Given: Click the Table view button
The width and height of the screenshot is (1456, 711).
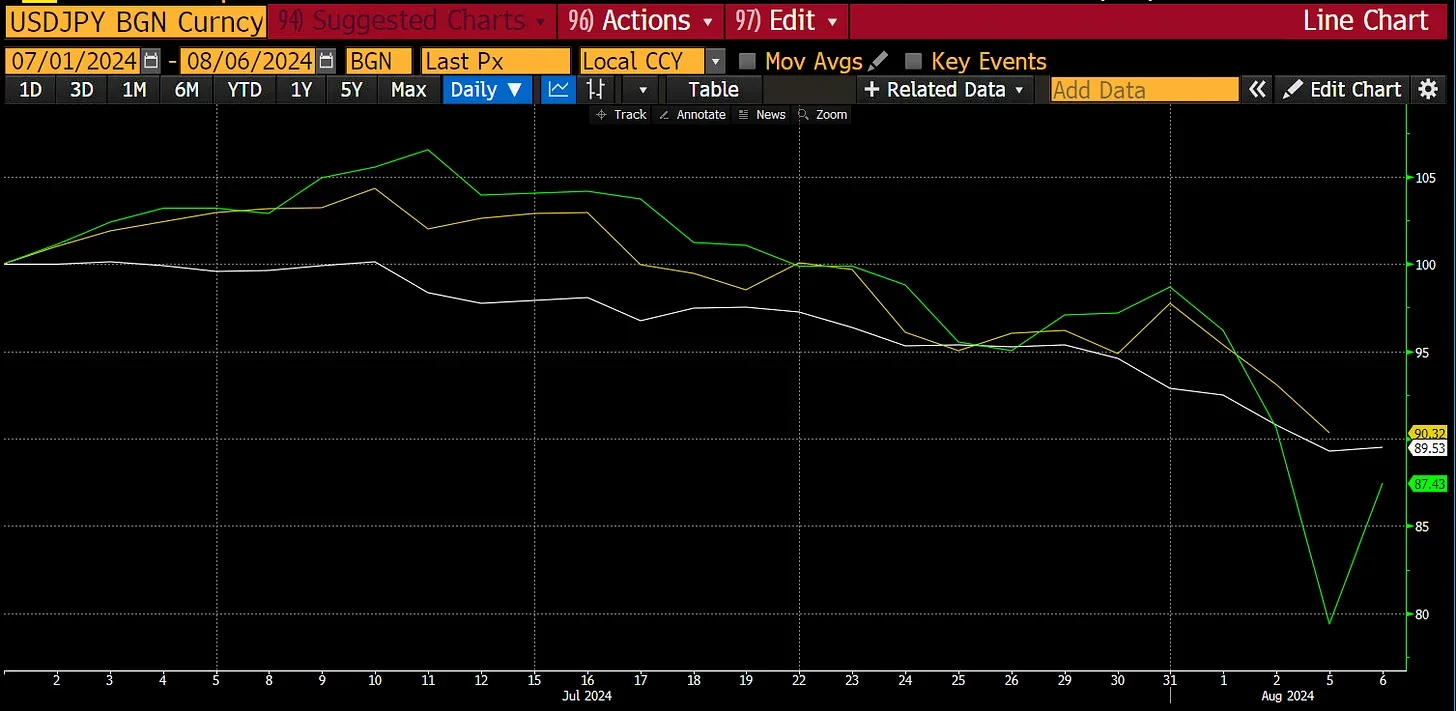Looking at the screenshot, I should [x=713, y=89].
